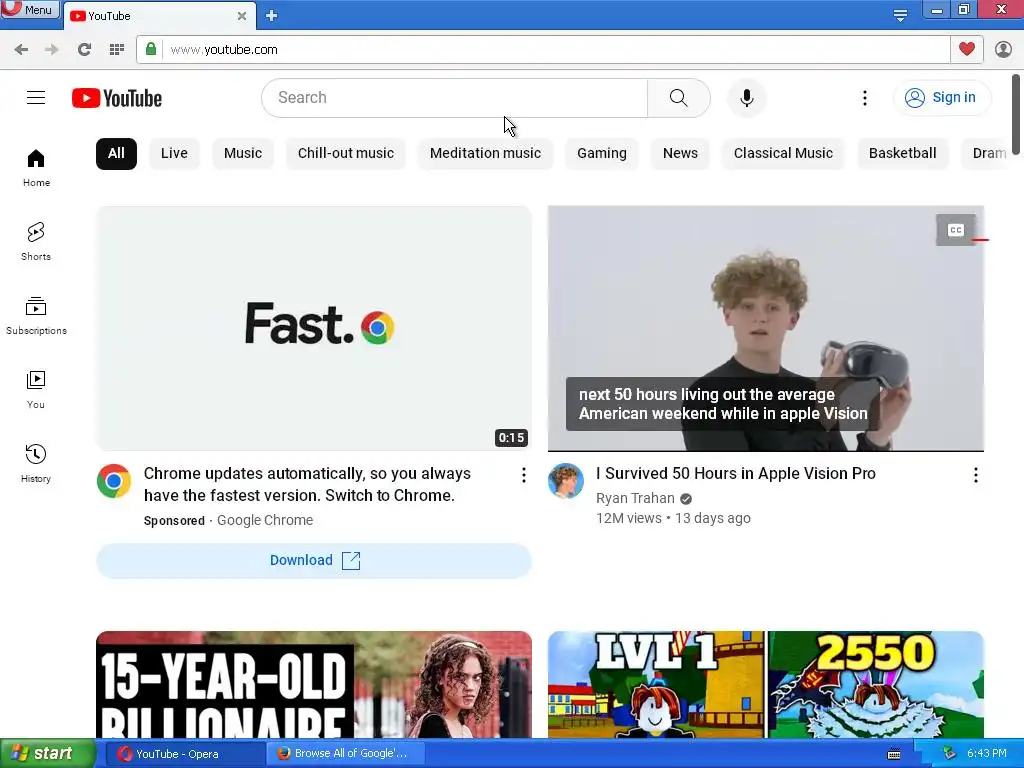
Task: Focus the YouTube Search box
Action: (x=455, y=98)
